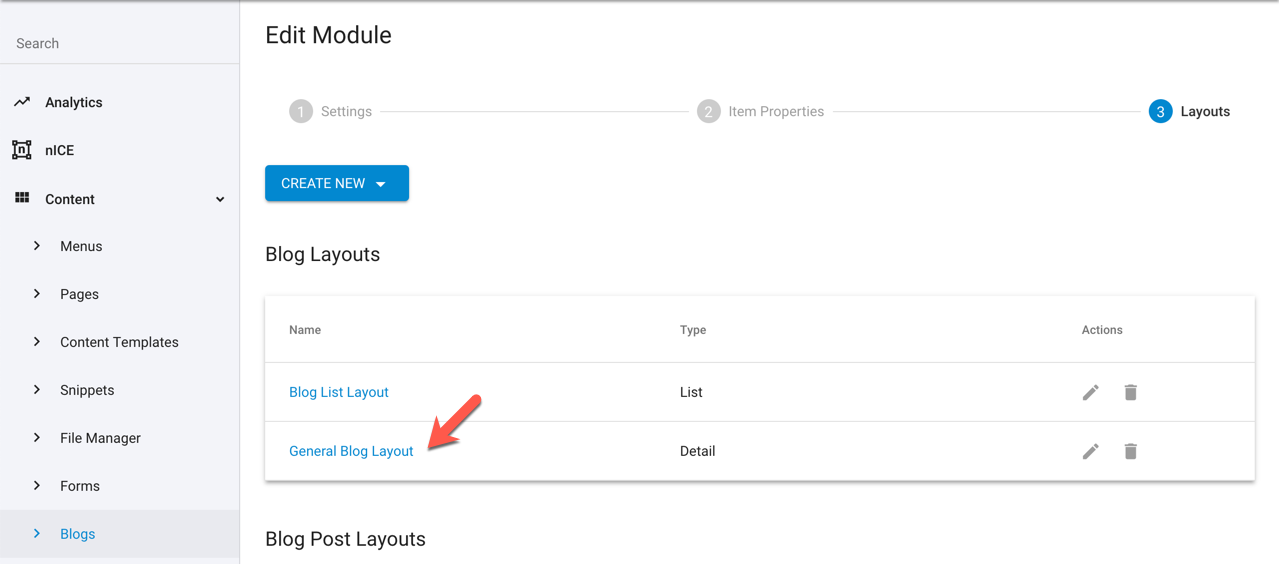Click the List type cell
Image resolution: width=1279 pixels, height=564 pixels.
click(691, 392)
